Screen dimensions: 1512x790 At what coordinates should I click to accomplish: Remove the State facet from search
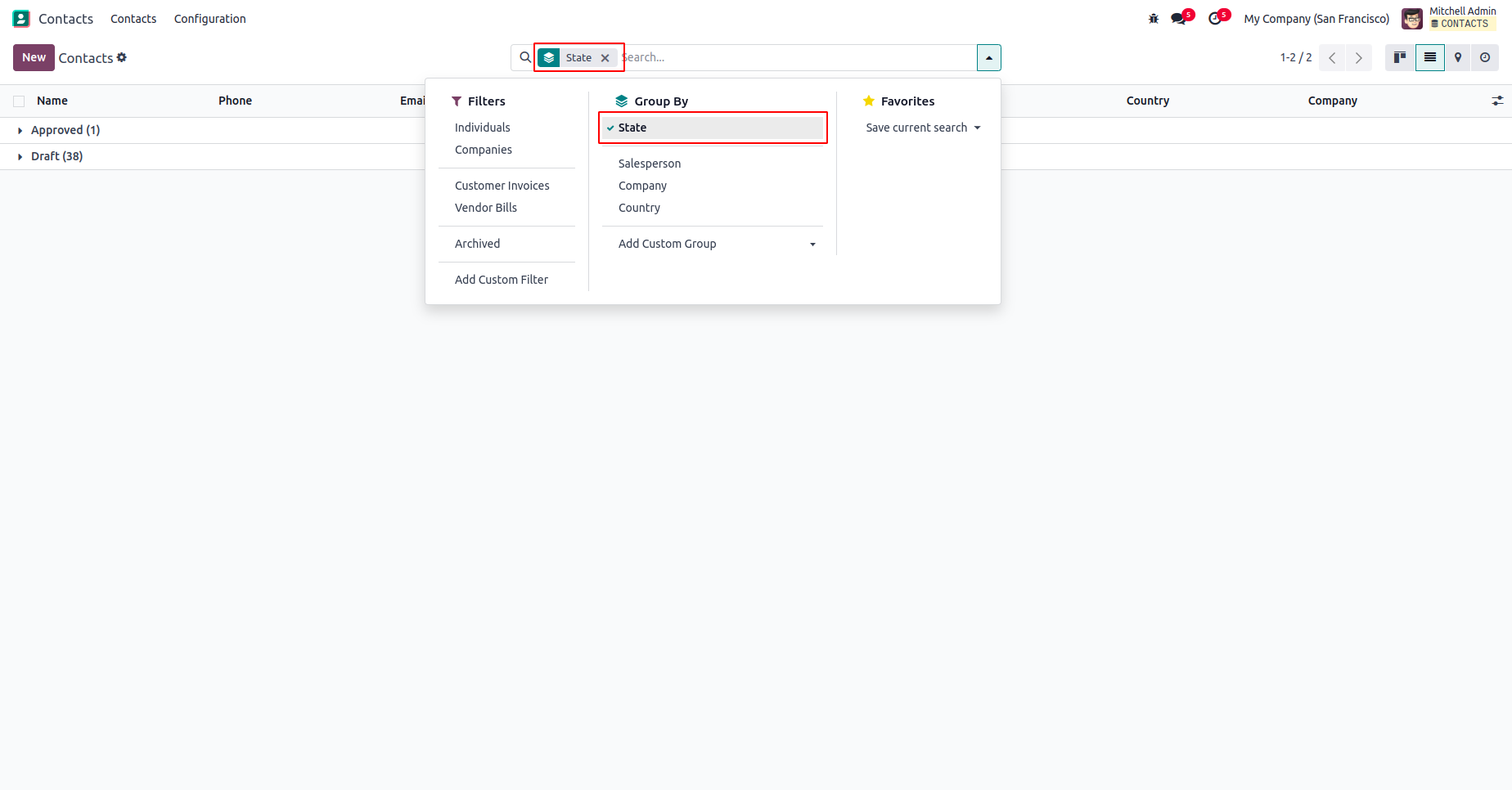(605, 58)
